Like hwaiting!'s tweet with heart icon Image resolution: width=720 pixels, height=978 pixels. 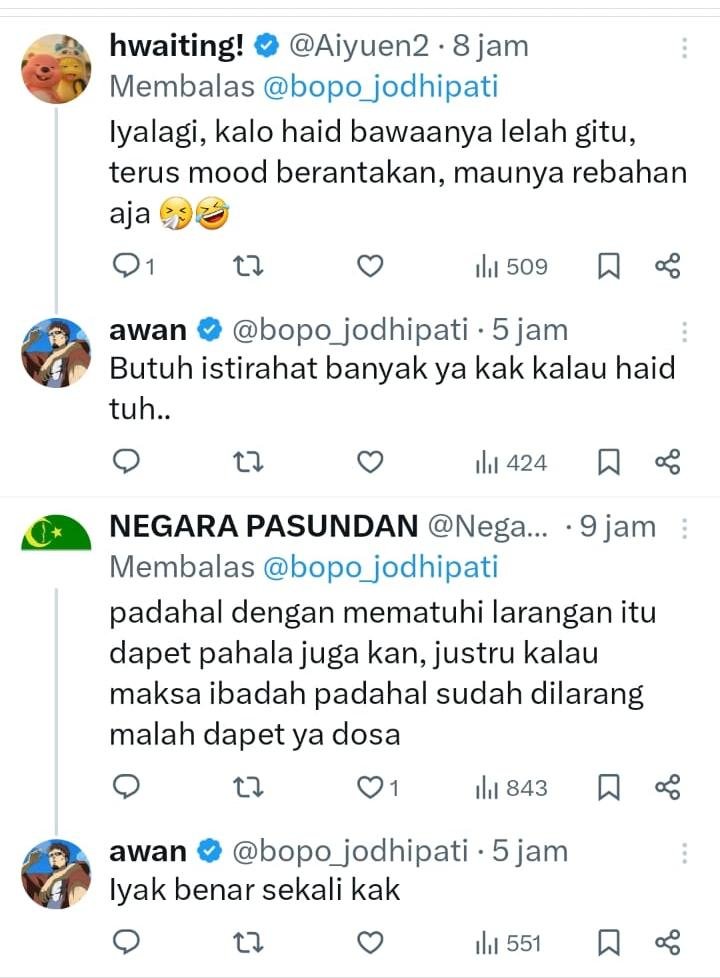click(x=371, y=267)
